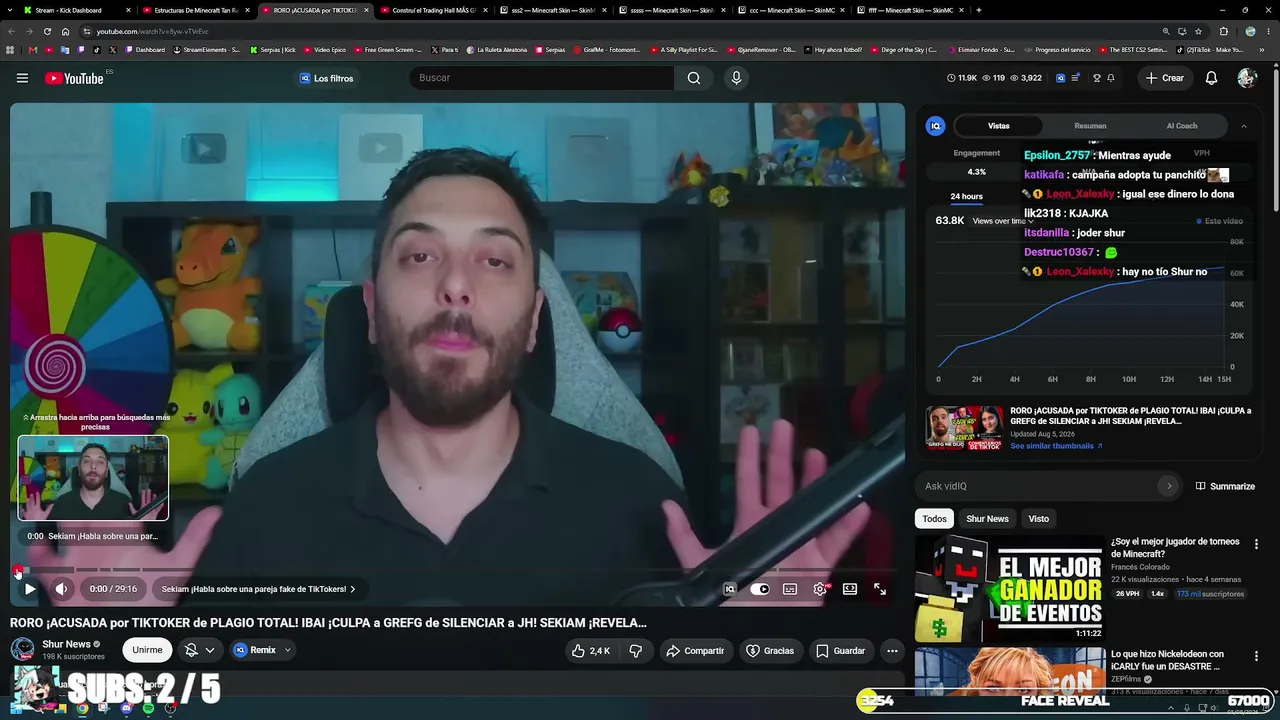Open the StreamElements bookmark
This screenshot has height=720, width=1280.
206,50
